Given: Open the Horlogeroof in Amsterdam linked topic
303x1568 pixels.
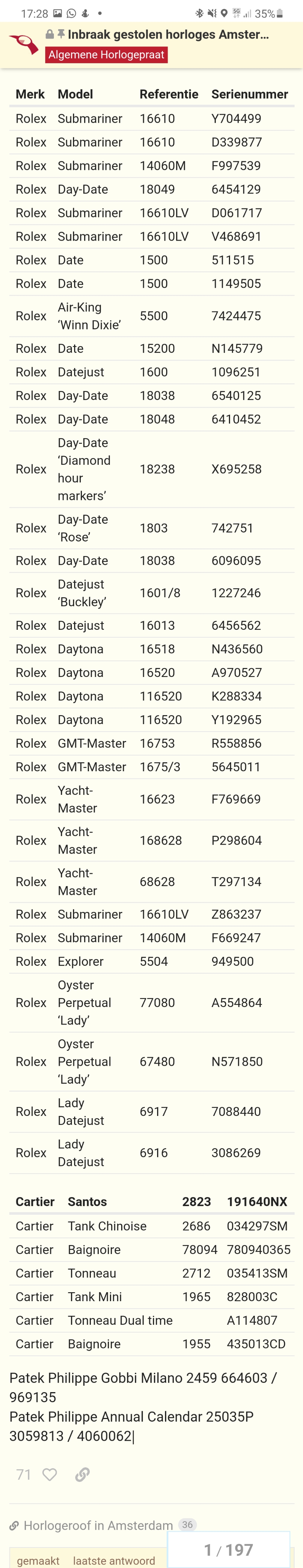Looking at the screenshot, I should click(98, 1525).
